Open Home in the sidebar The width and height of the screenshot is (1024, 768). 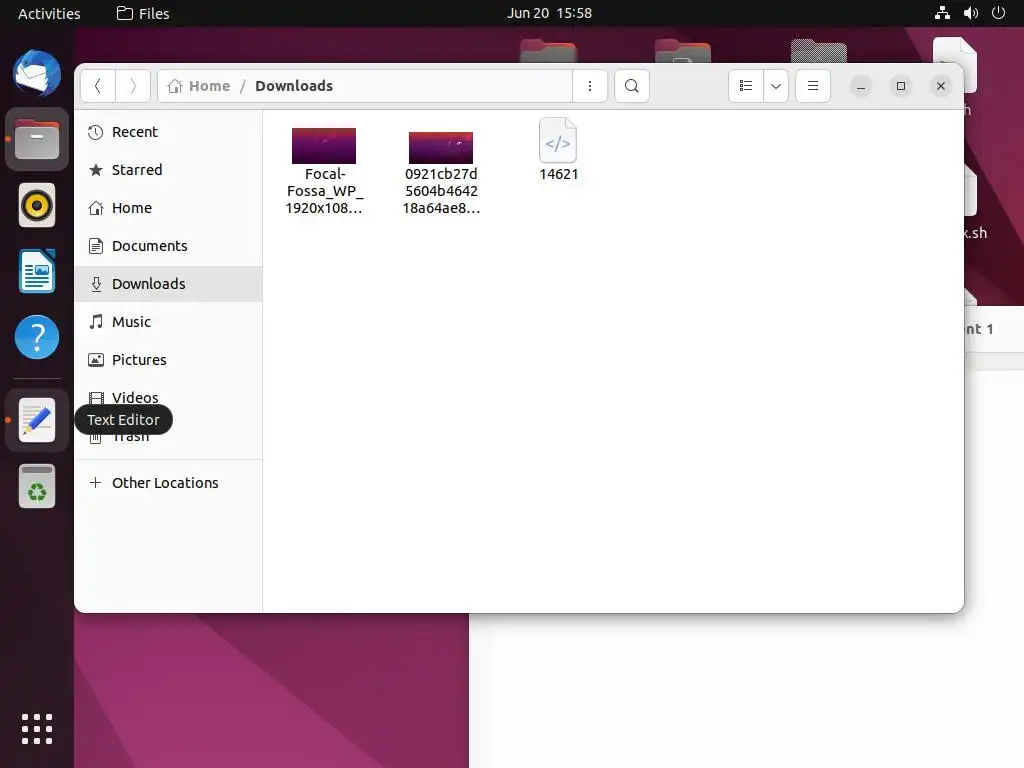point(168,208)
